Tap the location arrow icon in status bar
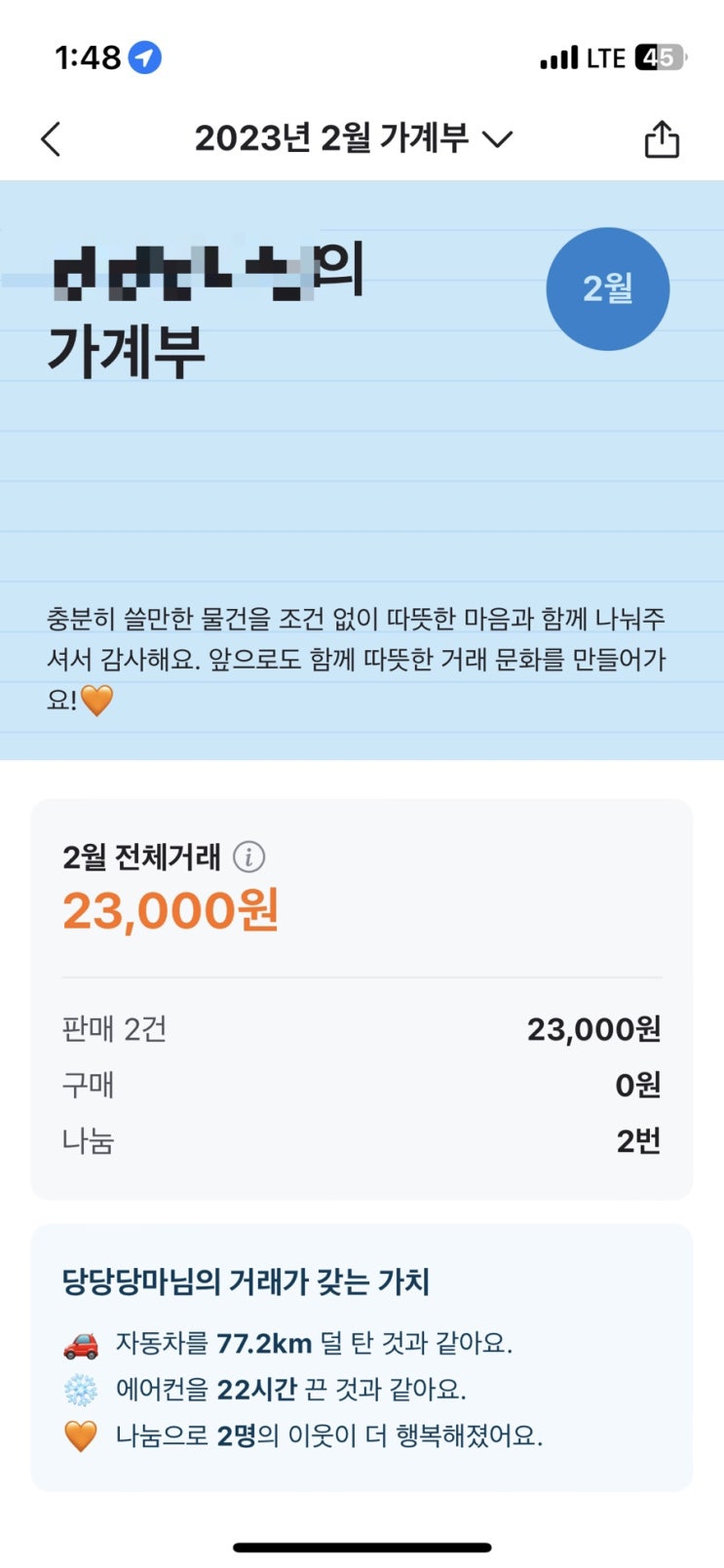The width and height of the screenshot is (724, 1568). tap(145, 58)
